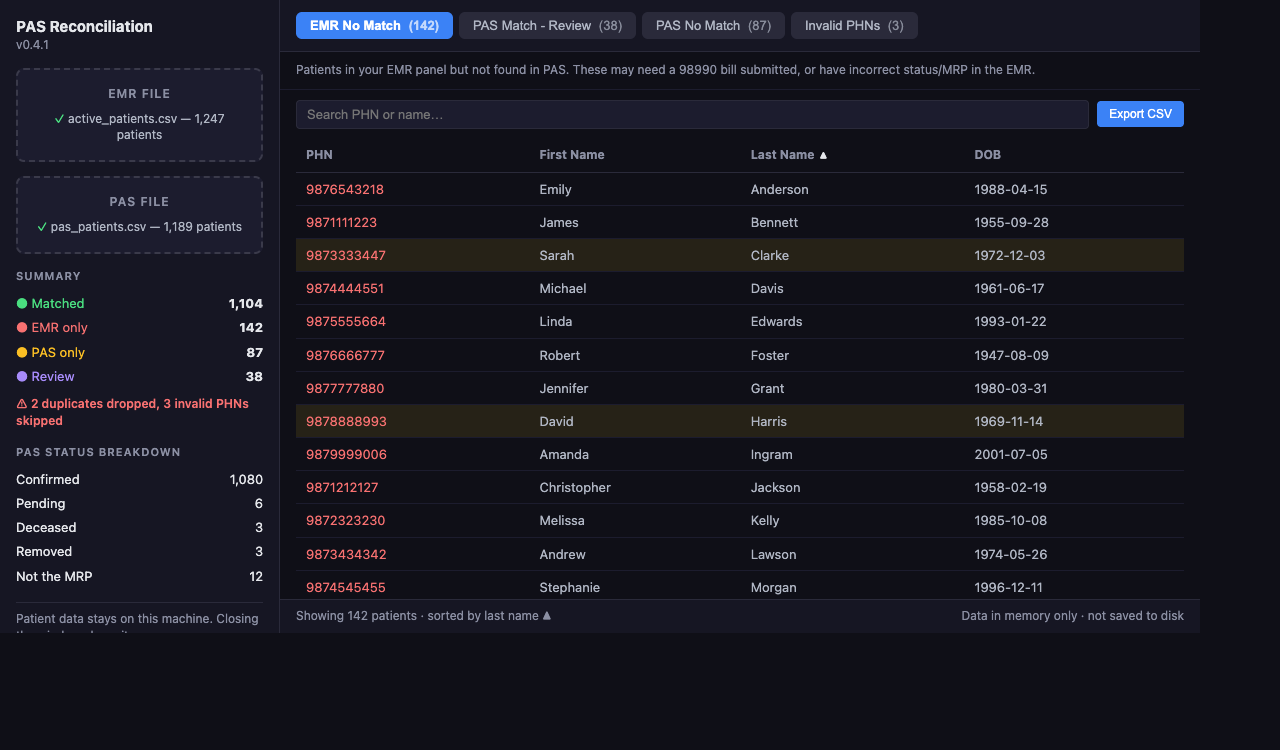
Task: Click the Removed status breakdown row
Action: pyautogui.click(x=139, y=551)
